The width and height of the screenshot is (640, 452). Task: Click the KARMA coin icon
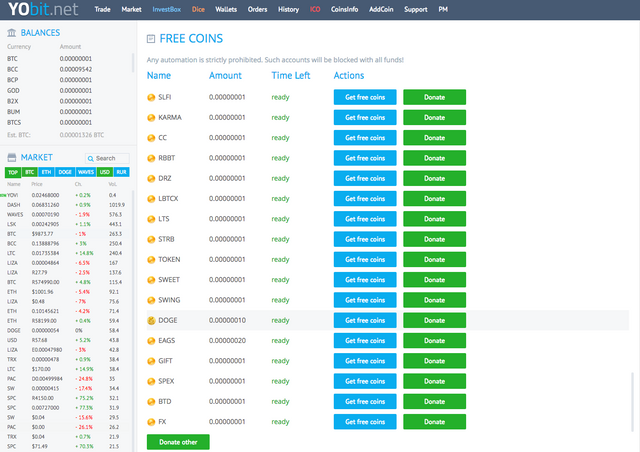pos(151,118)
